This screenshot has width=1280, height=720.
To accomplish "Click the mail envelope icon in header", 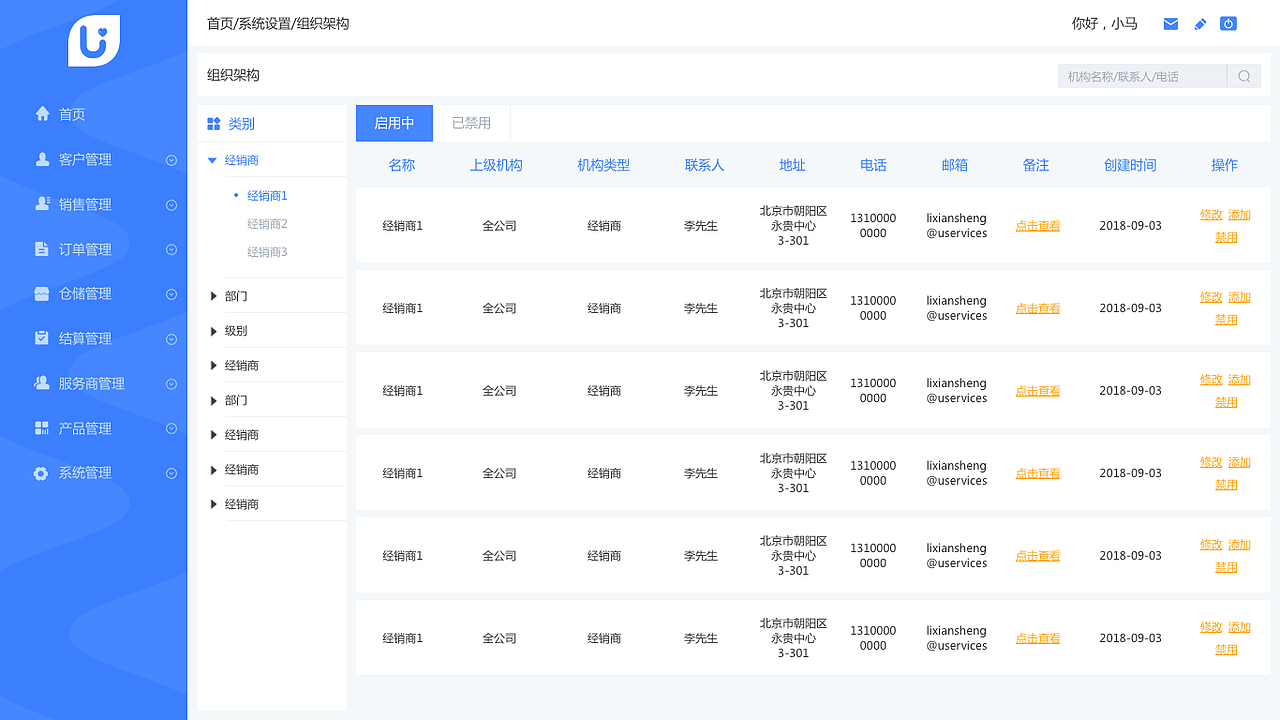I will click(1170, 24).
